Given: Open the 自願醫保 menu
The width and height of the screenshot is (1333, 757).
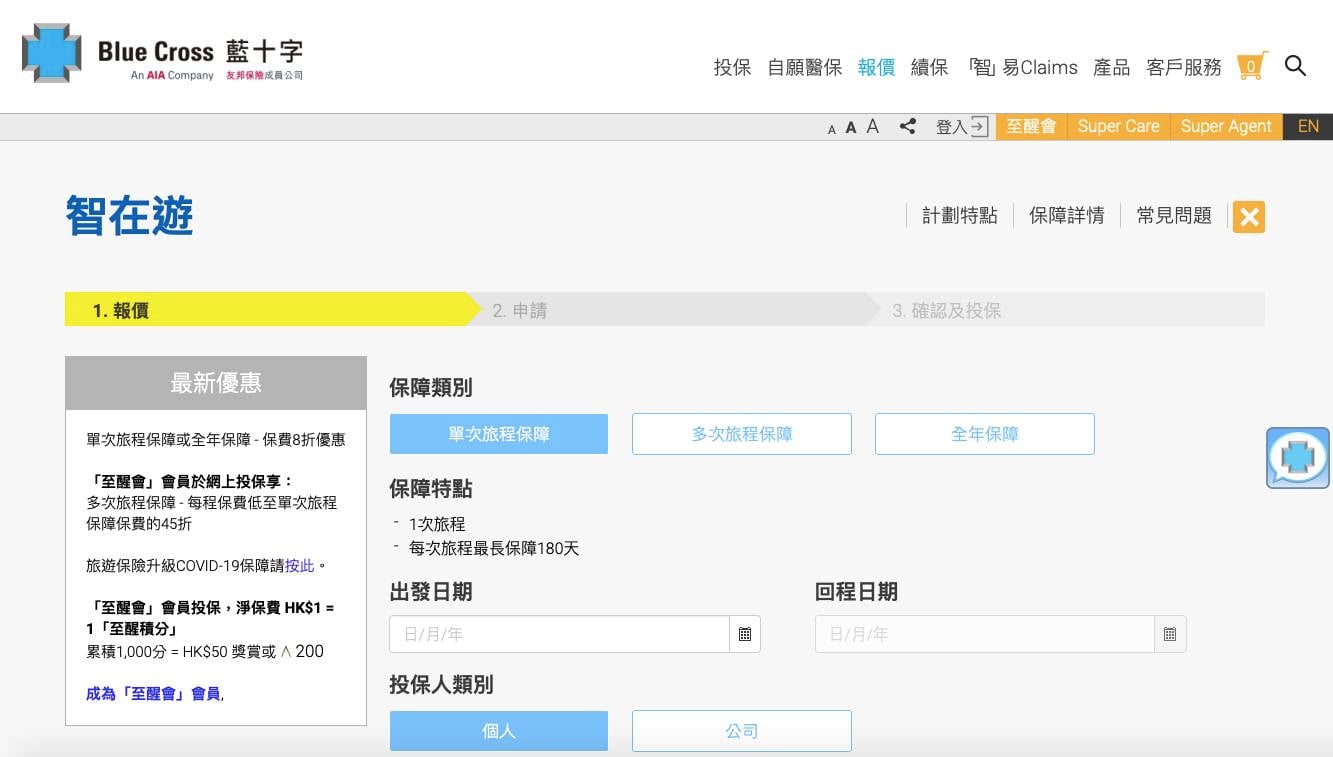Looking at the screenshot, I should (805, 67).
